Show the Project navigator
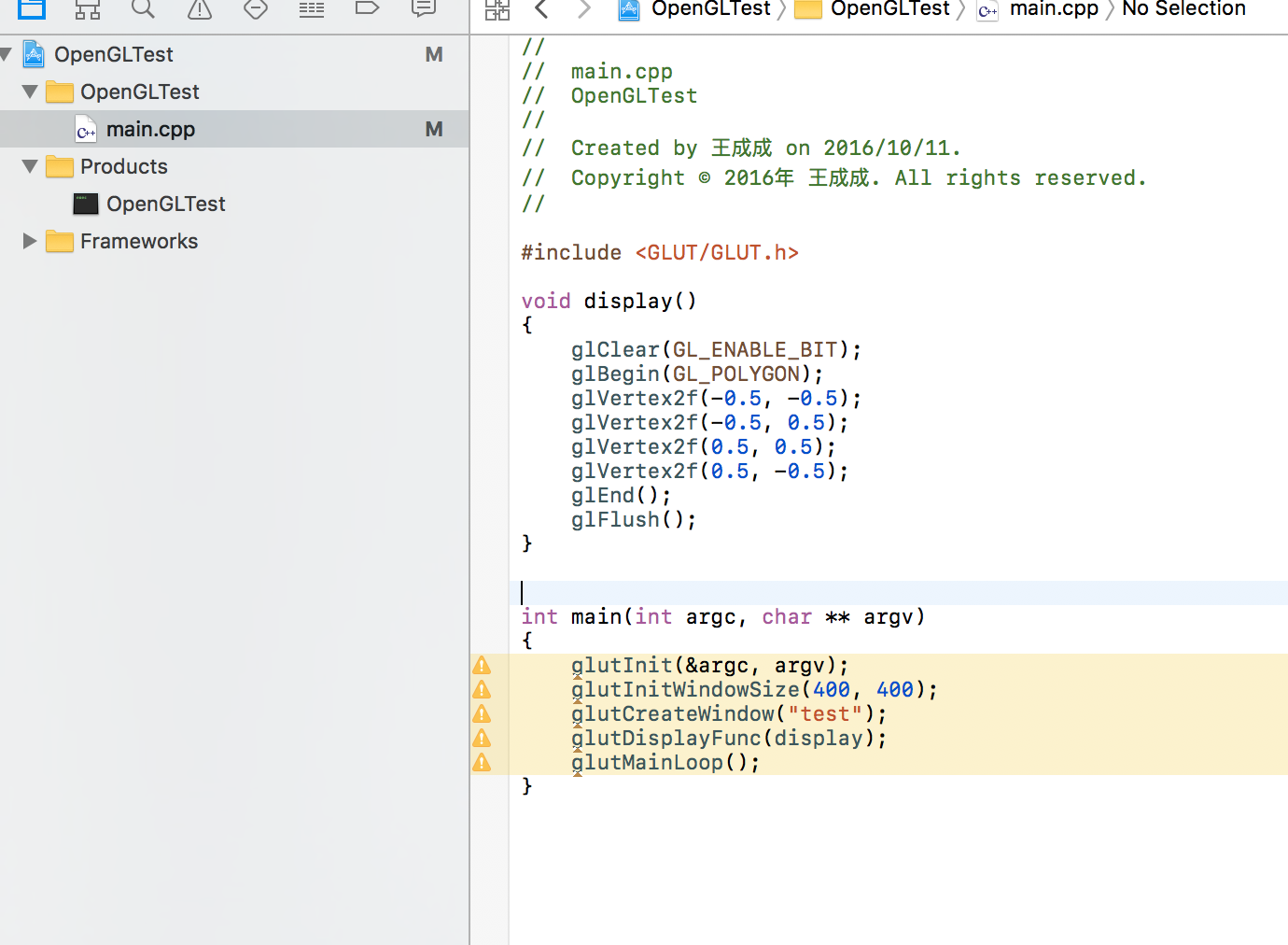Image resolution: width=1288 pixels, height=945 pixels. coord(32,9)
